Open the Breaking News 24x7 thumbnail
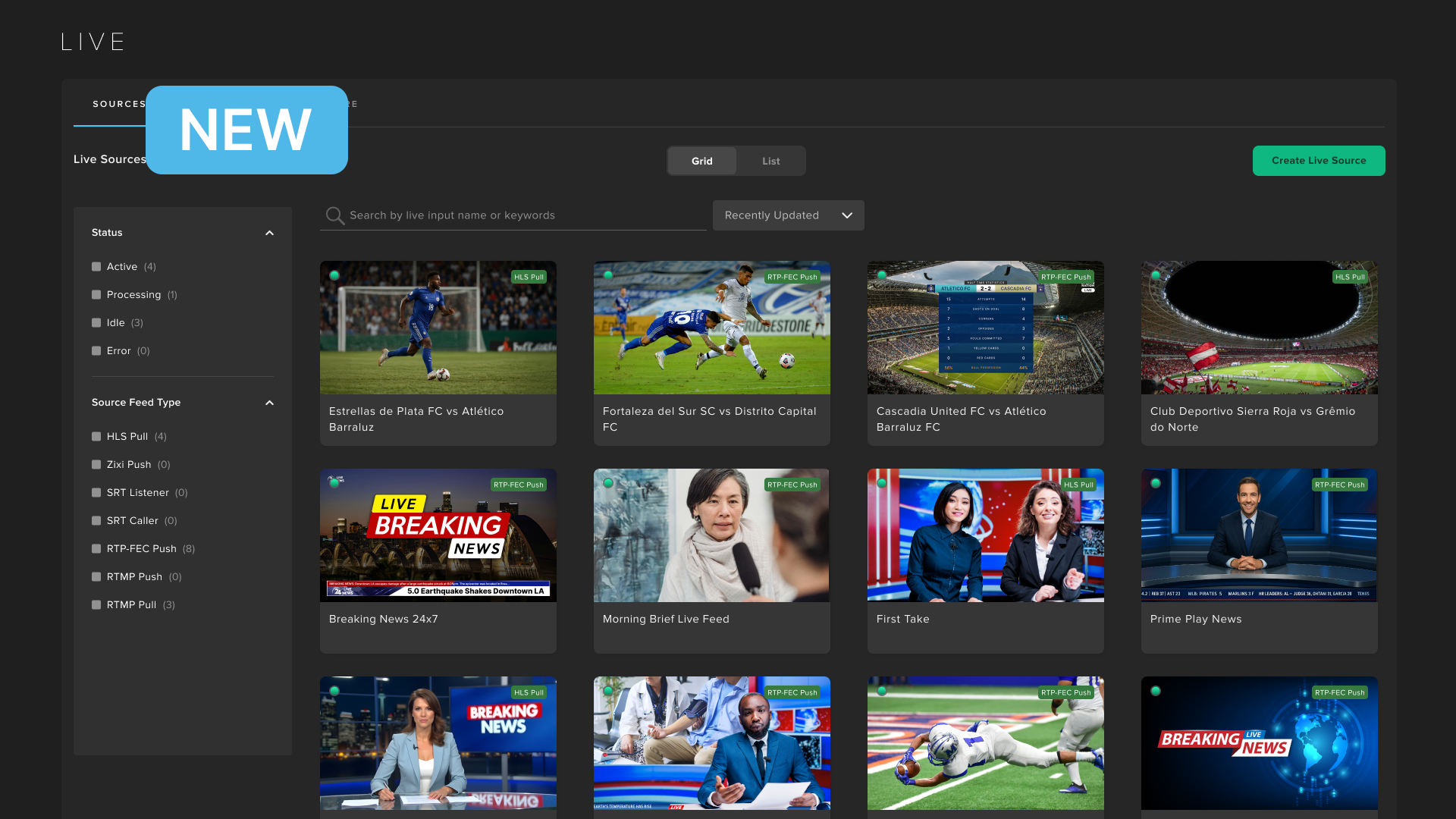 click(438, 535)
